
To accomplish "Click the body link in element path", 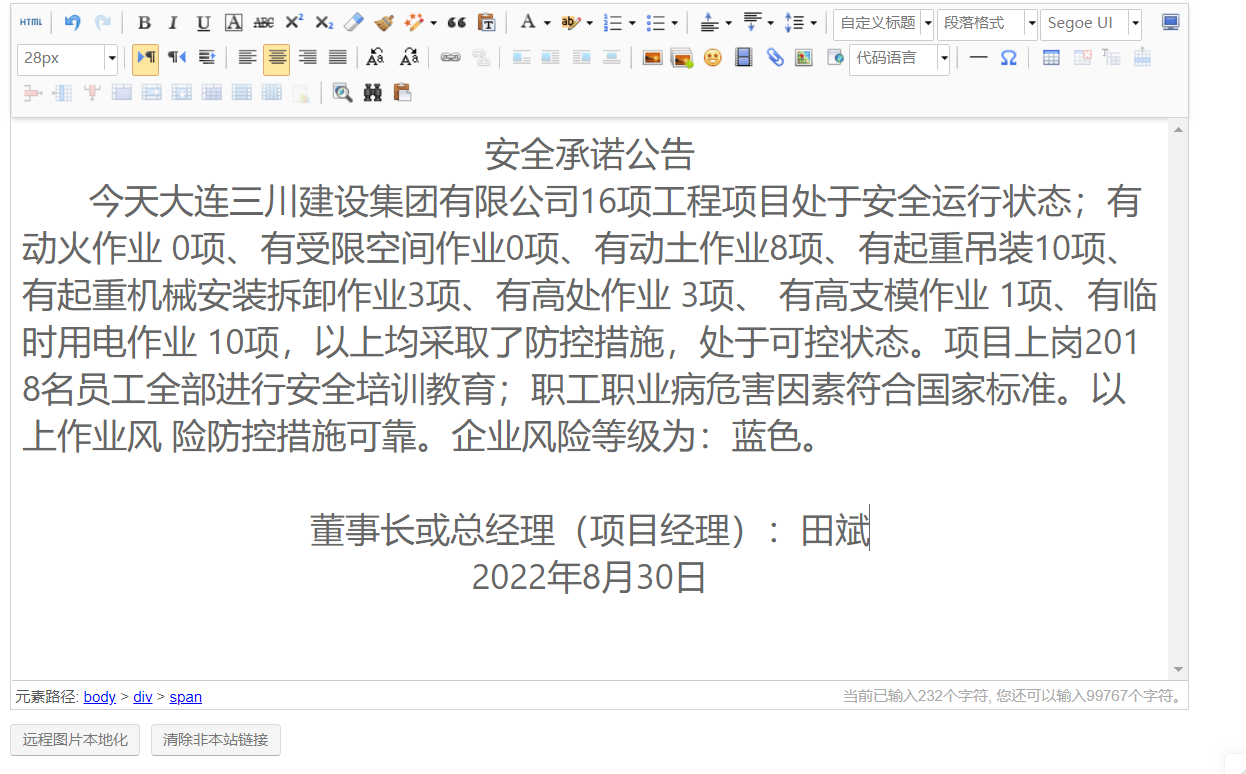I will [x=100, y=697].
